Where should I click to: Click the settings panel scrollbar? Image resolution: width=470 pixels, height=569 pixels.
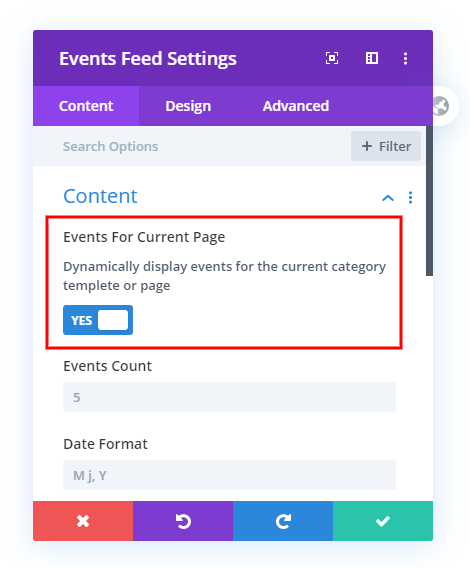(429, 201)
